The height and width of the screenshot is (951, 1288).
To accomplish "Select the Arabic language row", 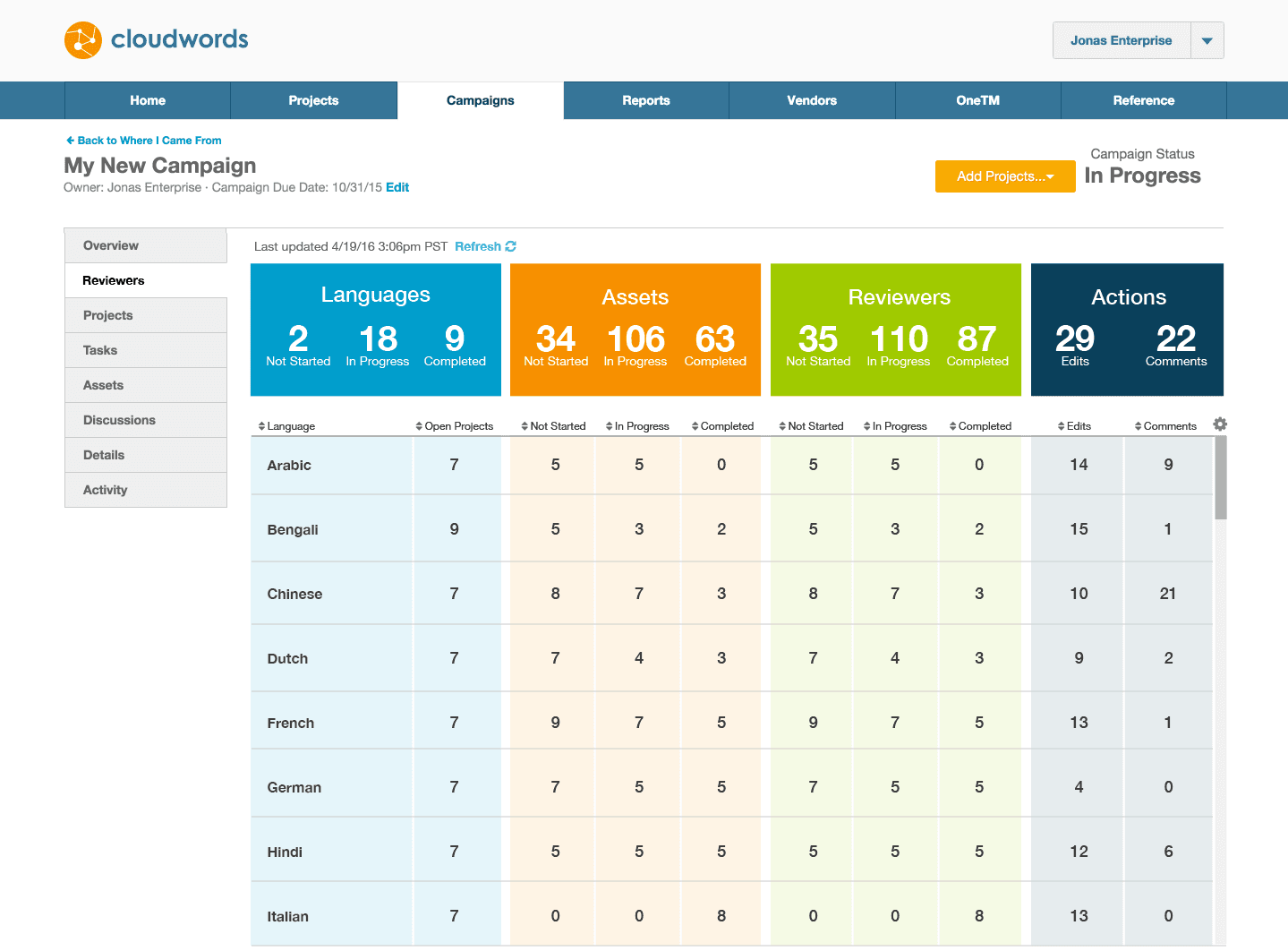I will click(731, 466).
